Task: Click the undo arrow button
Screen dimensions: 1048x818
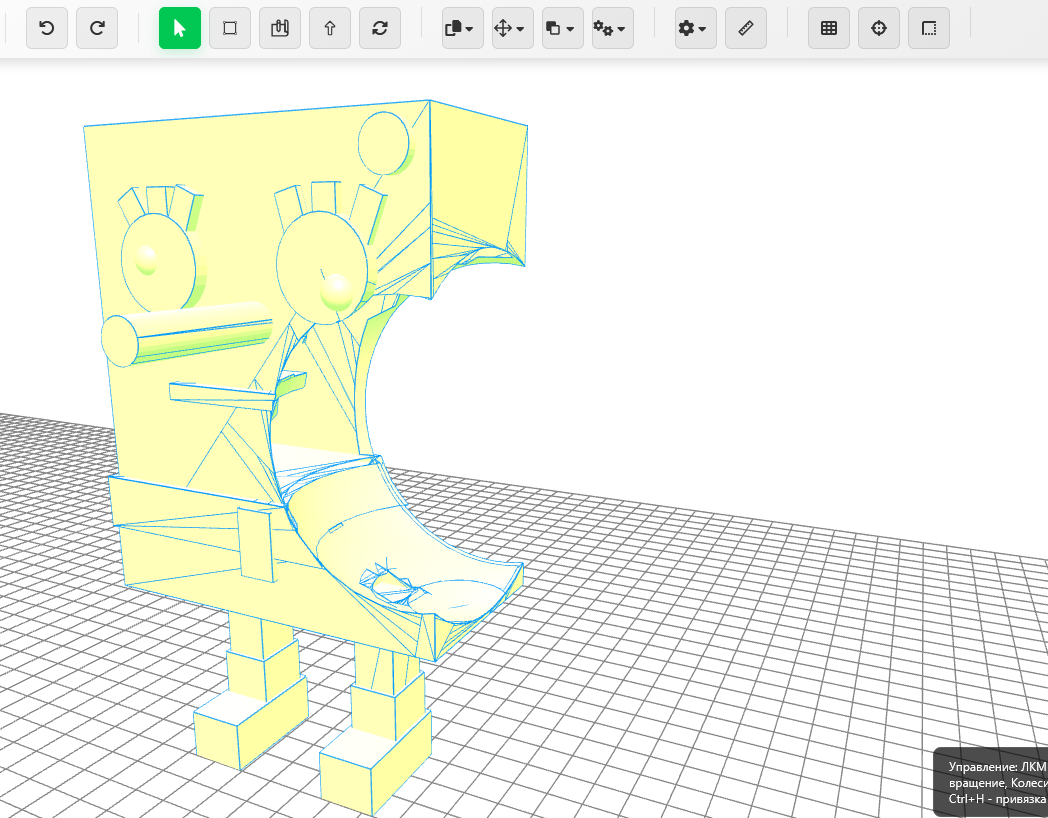Action: pyautogui.click(x=47, y=28)
